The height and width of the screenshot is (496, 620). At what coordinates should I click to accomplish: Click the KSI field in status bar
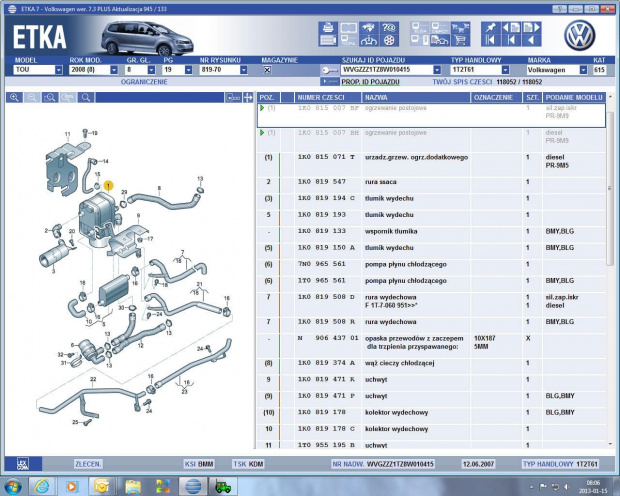199,464
